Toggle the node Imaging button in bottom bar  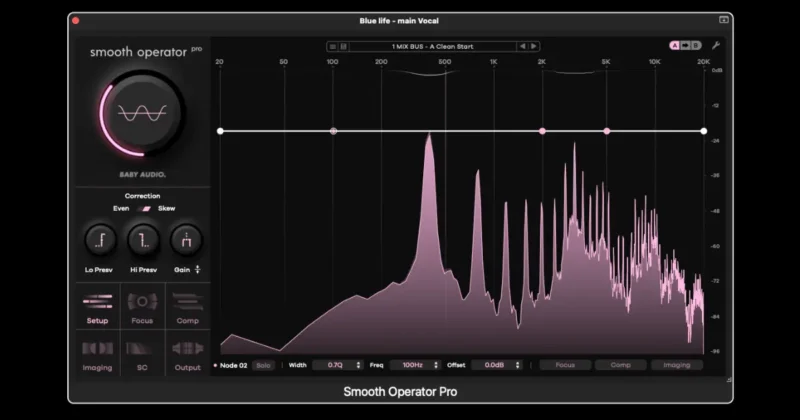coord(677,365)
